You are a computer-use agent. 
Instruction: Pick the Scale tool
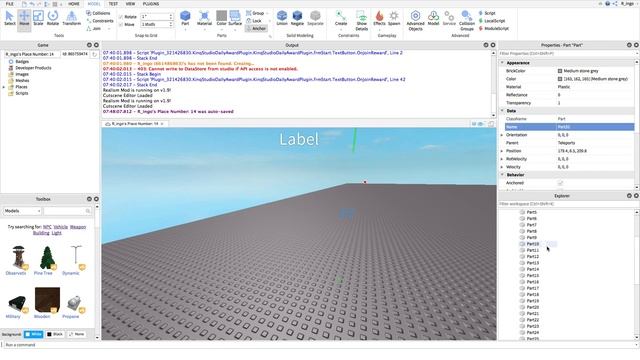pyautogui.click(x=38, y=19)
